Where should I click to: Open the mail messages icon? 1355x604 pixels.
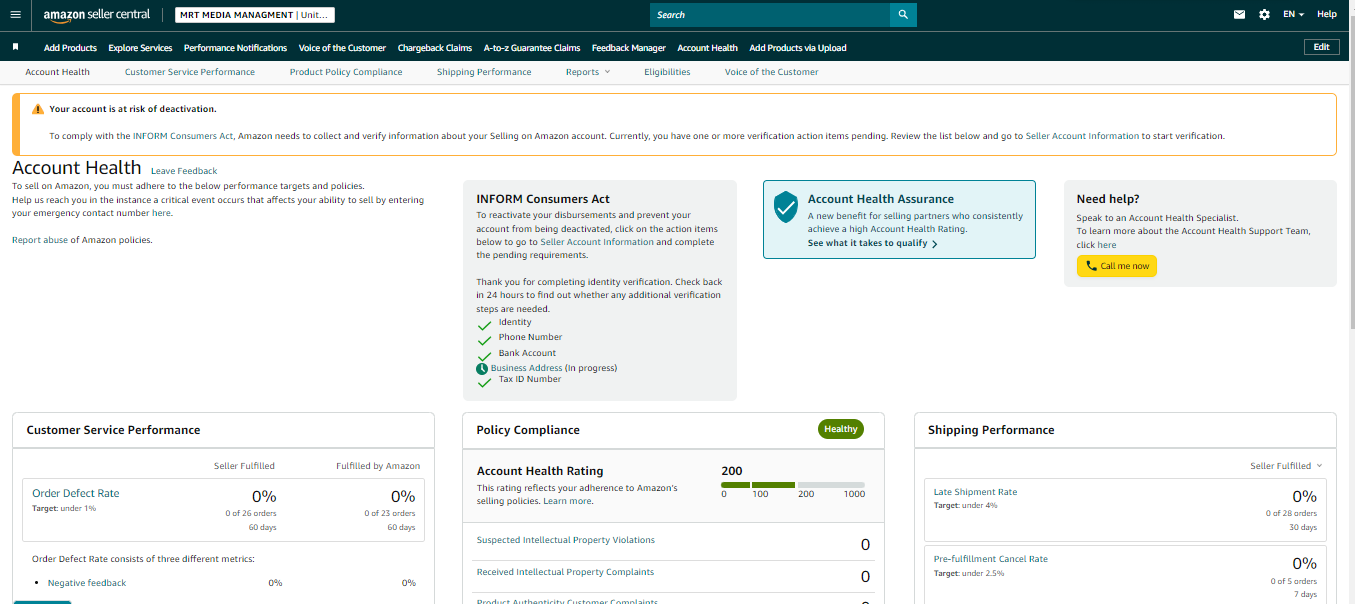[1240, 15]
